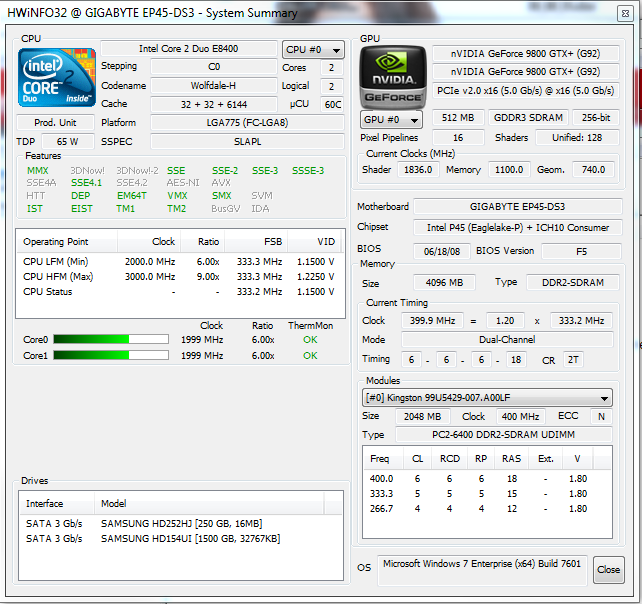The image size is (642, 604).
Task: Click the EM64T feature label
Action: (132, 196)
